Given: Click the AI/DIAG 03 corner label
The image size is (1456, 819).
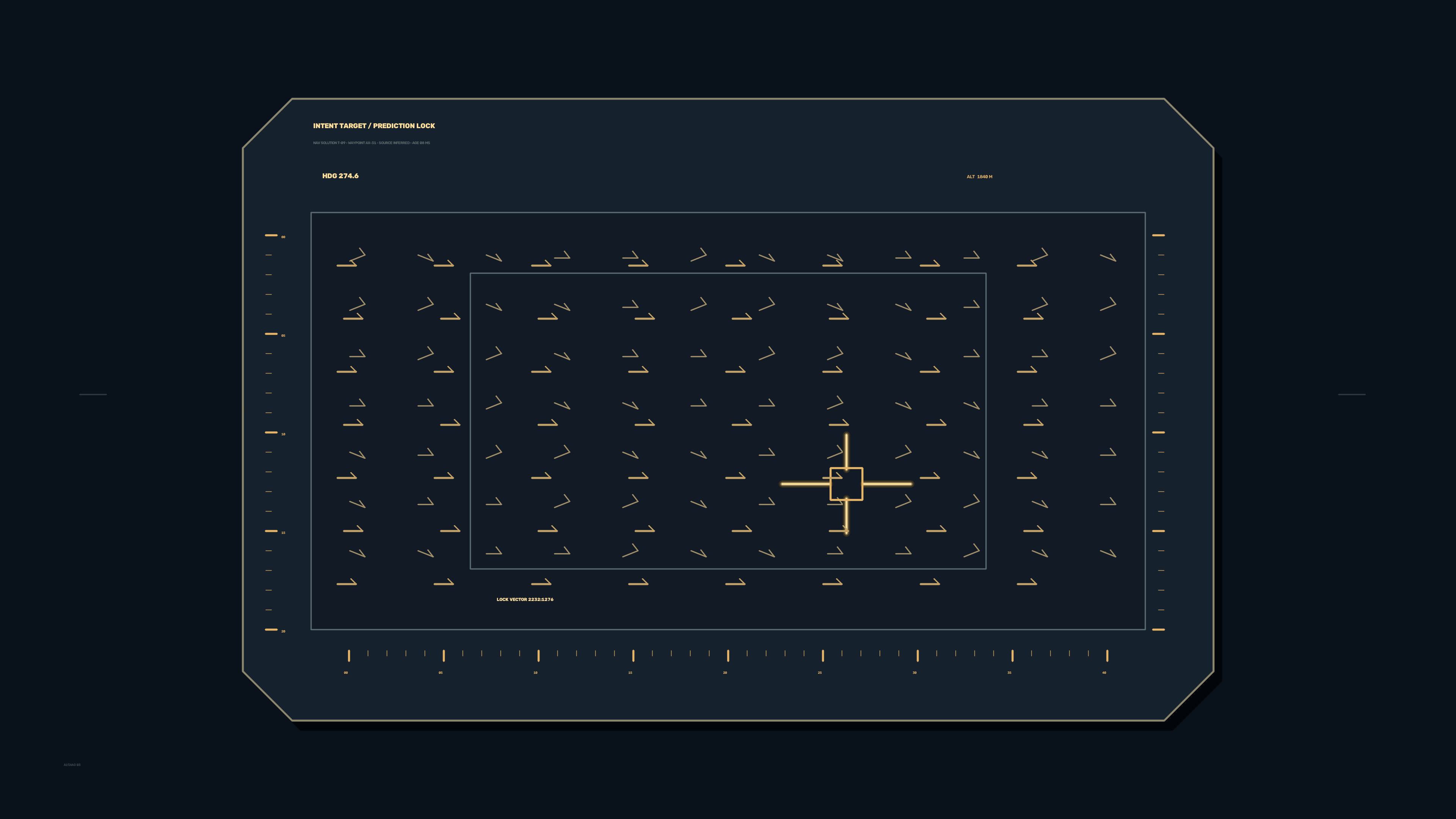Looking at the screenshot, I should (x=72, y=765).
